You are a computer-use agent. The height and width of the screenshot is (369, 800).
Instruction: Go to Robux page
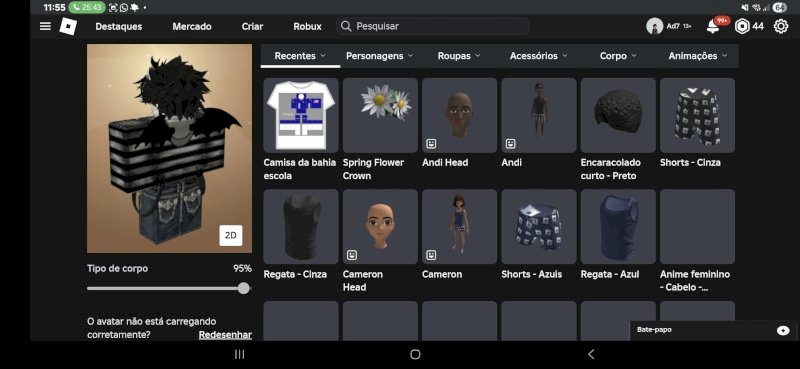(x=307, y=27)
